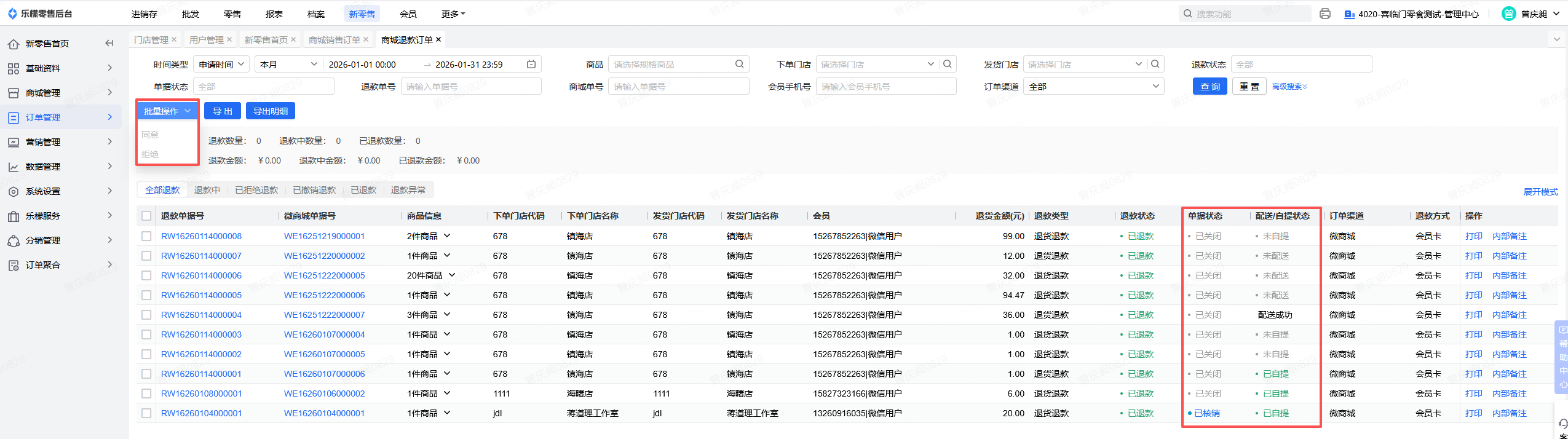Open 新零售首页 from the sidebar home icon

pyautogui.click(x=14, y=44)
